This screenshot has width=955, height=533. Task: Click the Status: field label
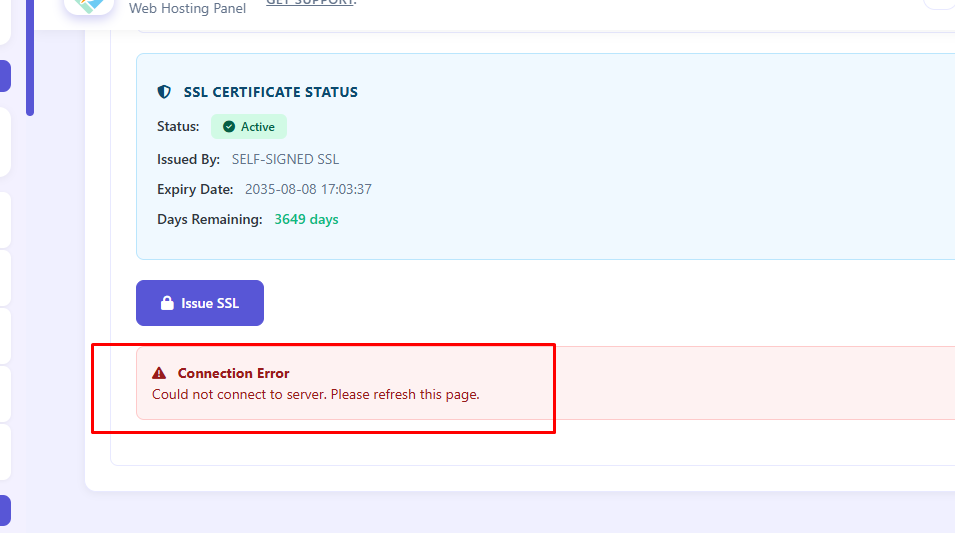coord(178,127)
